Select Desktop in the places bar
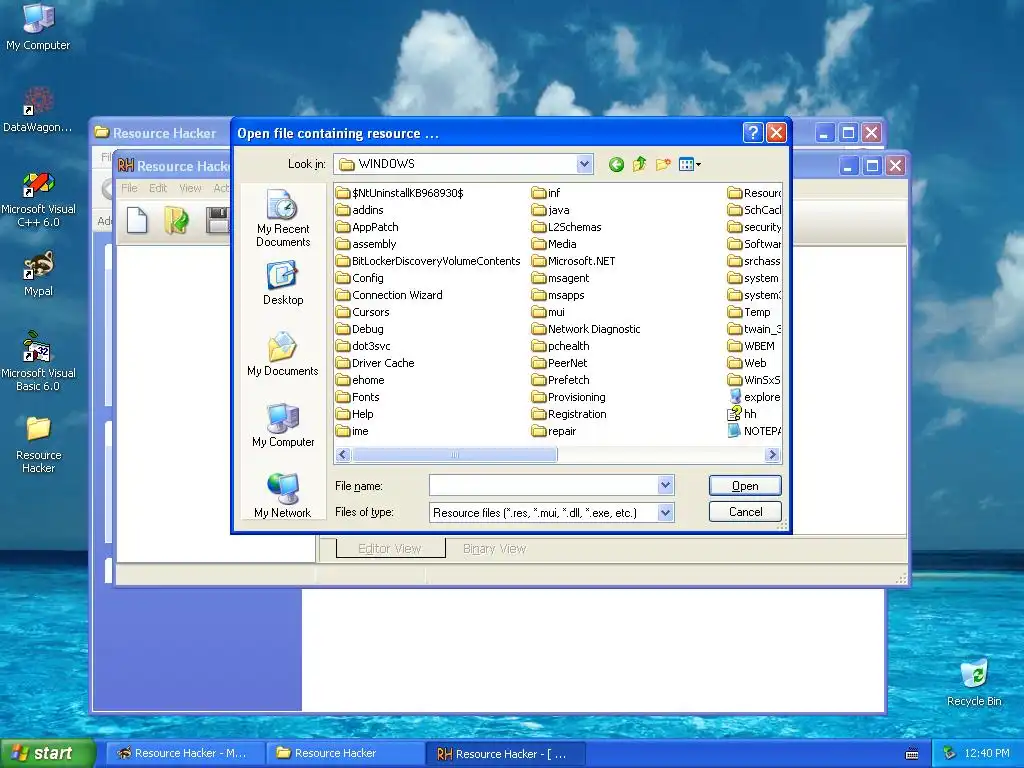 click(283, 283)
